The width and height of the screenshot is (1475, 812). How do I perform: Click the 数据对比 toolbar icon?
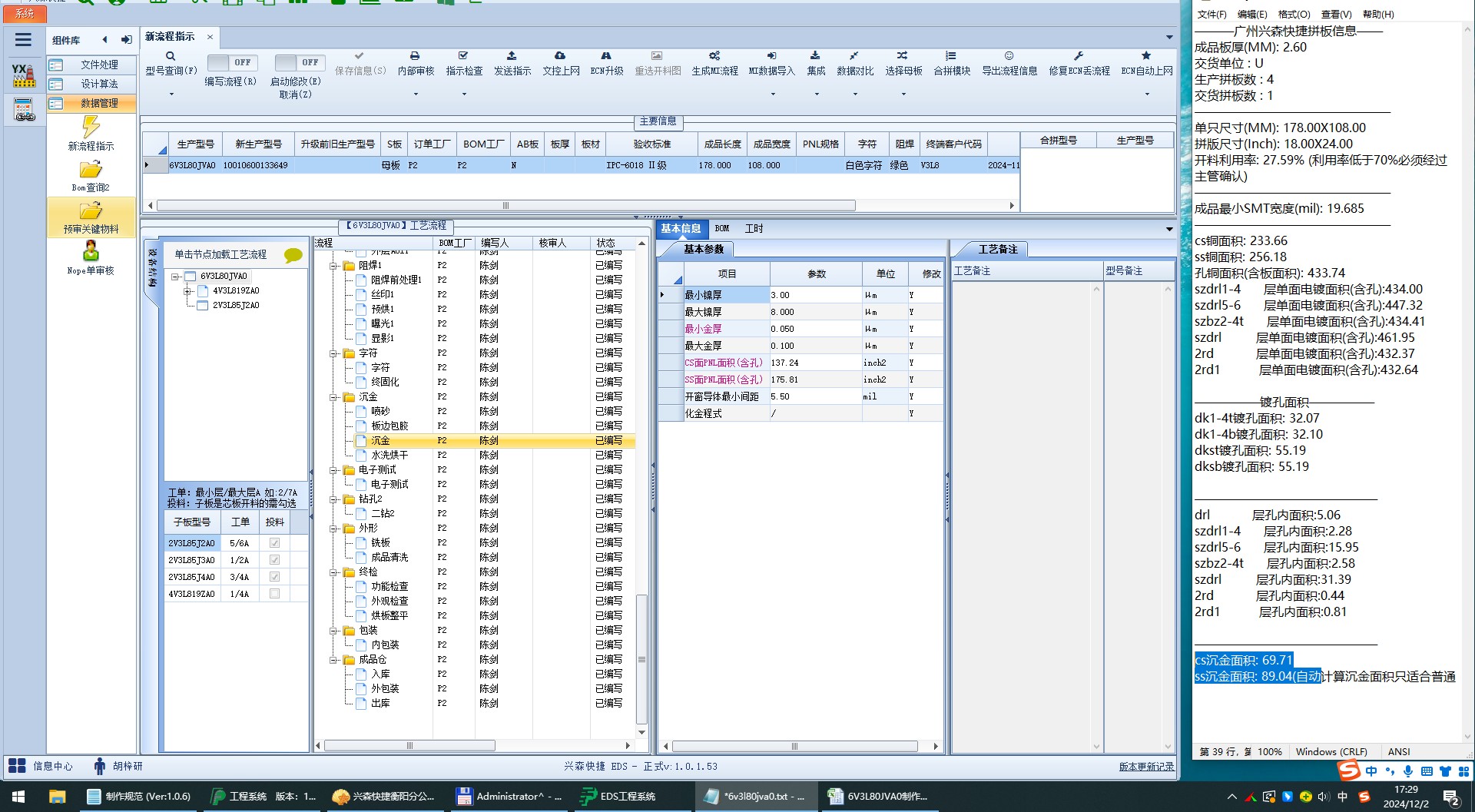pyautogui.click(x=854, y=56)
